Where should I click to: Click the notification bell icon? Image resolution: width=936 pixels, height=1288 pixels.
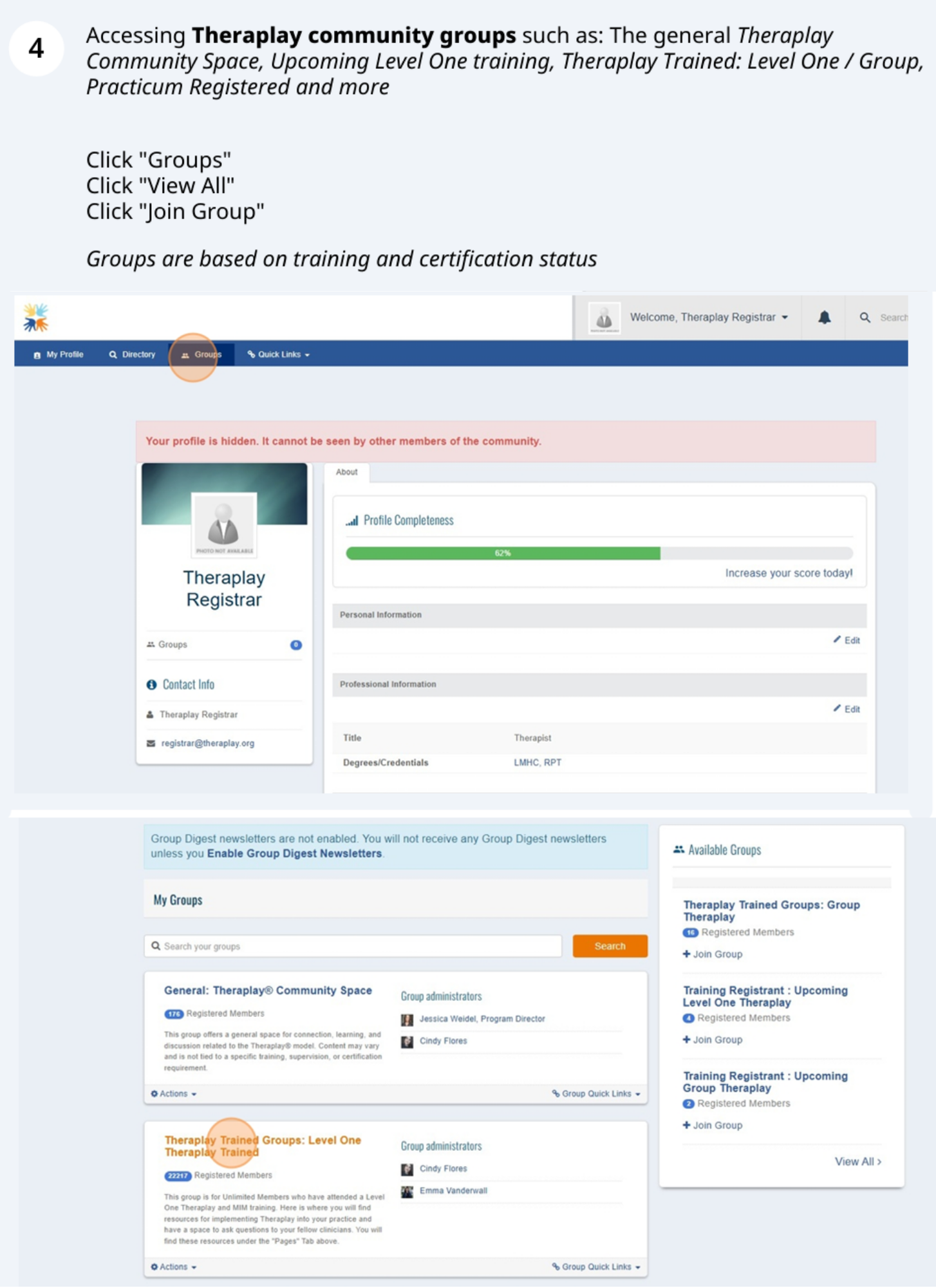point(823,317)
